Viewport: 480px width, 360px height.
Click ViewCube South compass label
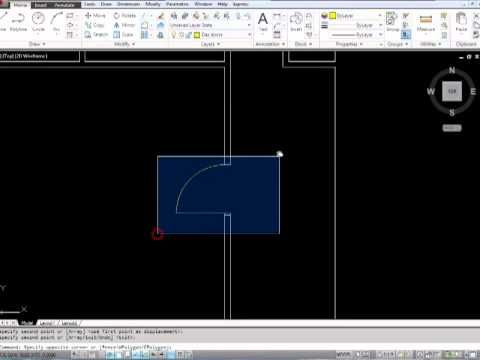point(452,113)
